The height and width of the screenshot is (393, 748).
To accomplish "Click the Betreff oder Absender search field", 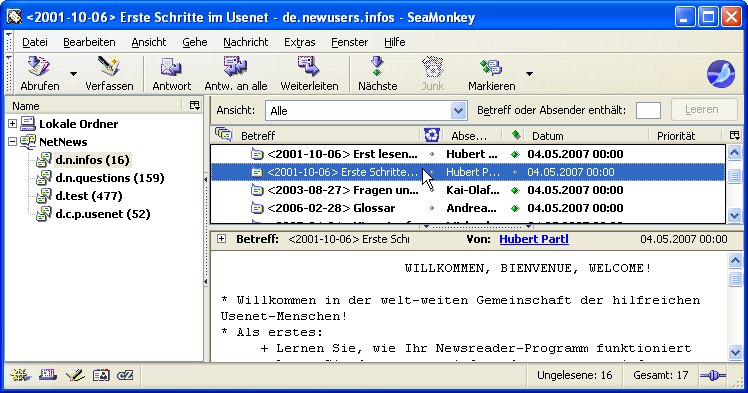I will pyautogui.click(x=648, y=110).
